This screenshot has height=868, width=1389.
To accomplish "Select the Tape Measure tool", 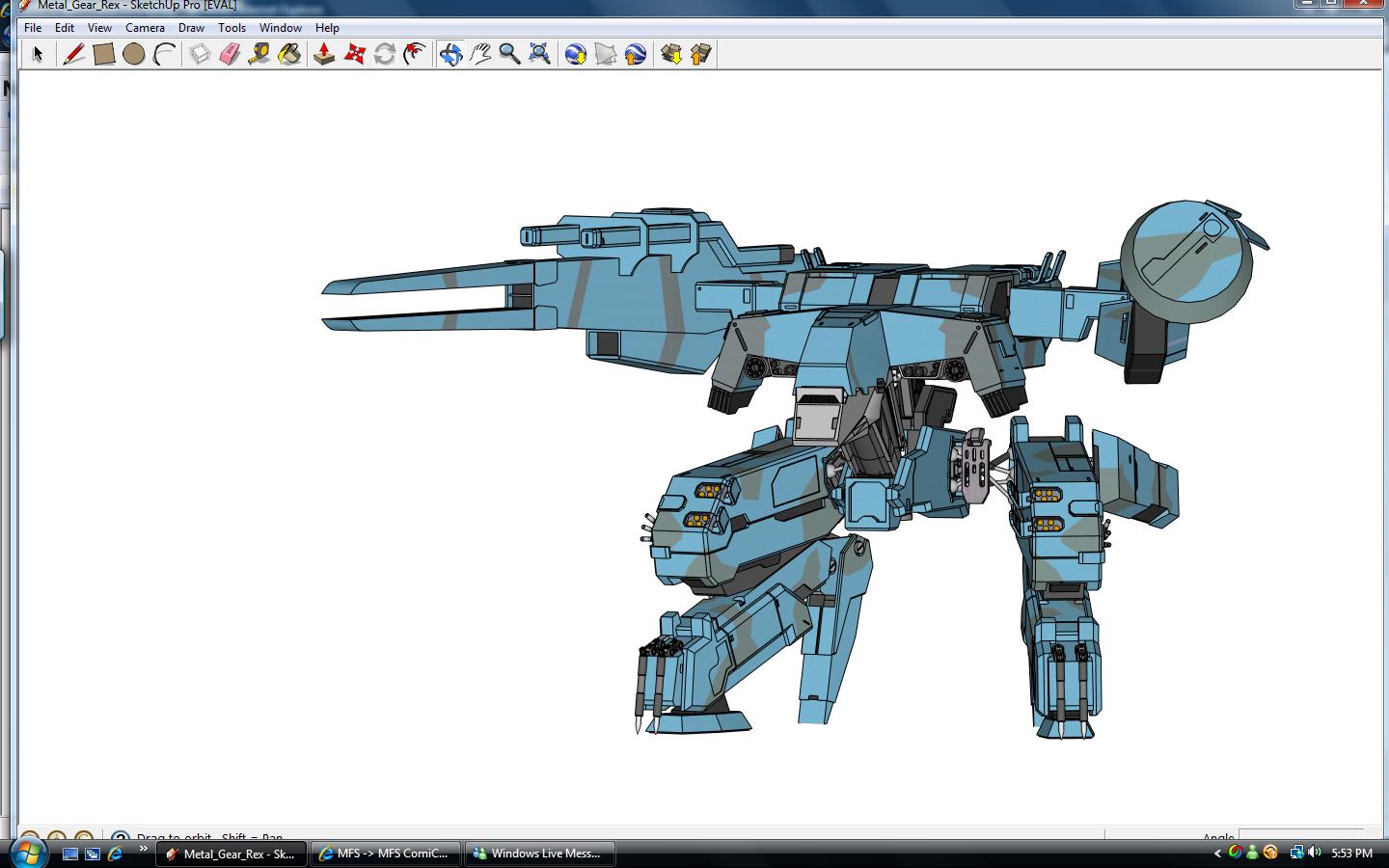I will pyautogui.click(x=259, y=54).
